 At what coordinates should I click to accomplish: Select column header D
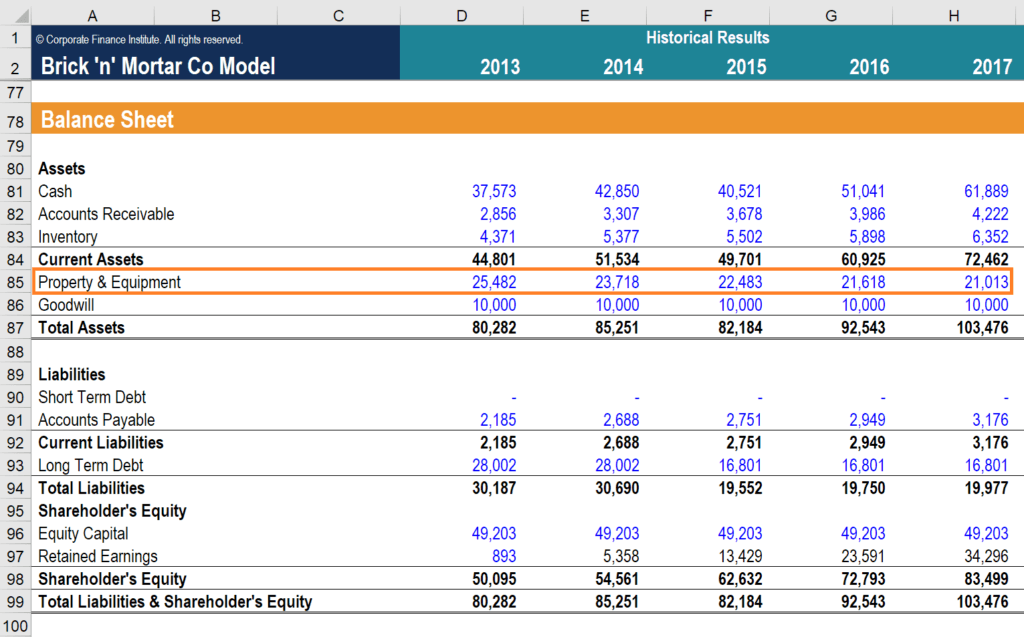click(x=461, y=16)
